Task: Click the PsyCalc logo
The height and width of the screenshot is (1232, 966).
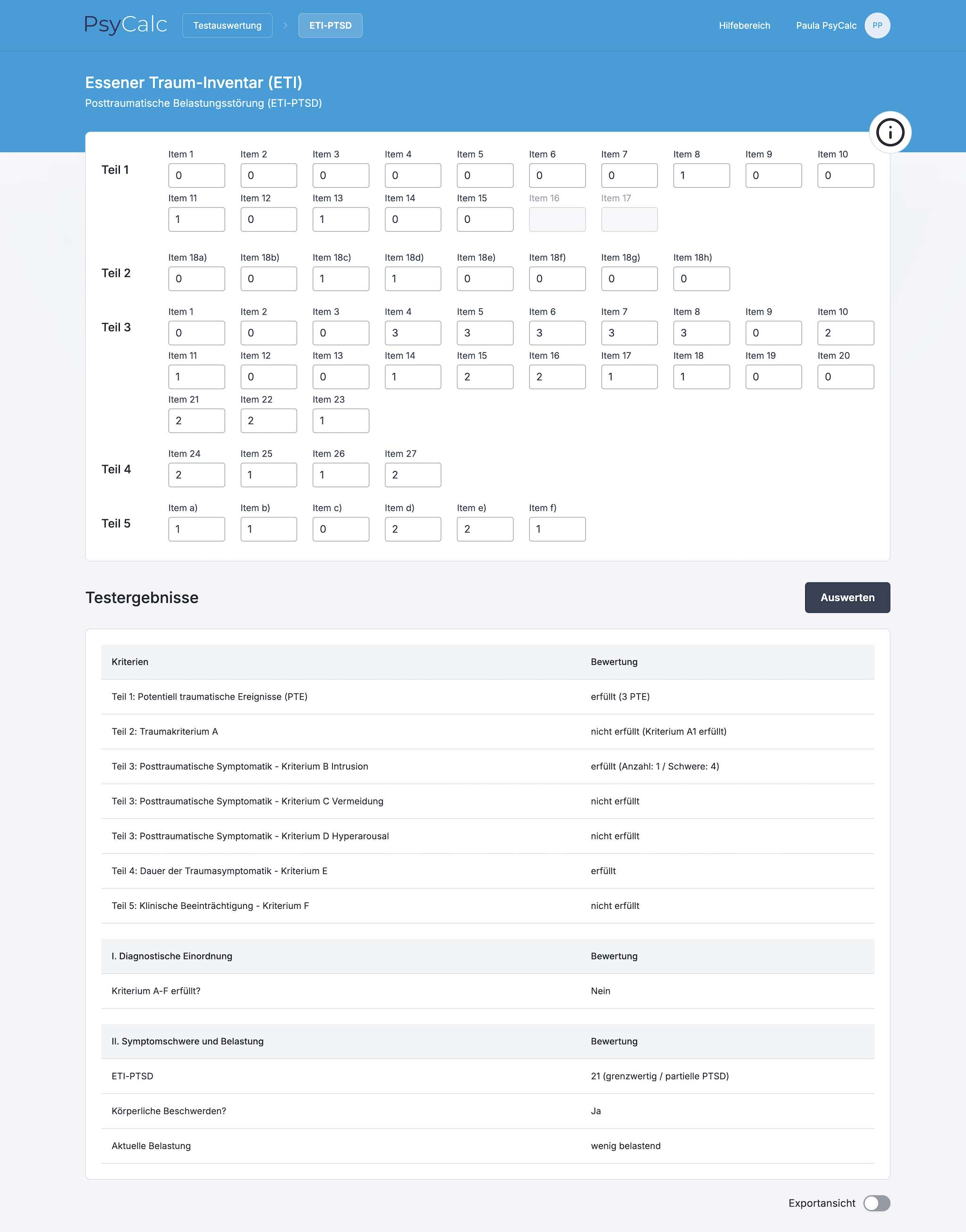Action: pyautogui.click(x=125, y=25)
